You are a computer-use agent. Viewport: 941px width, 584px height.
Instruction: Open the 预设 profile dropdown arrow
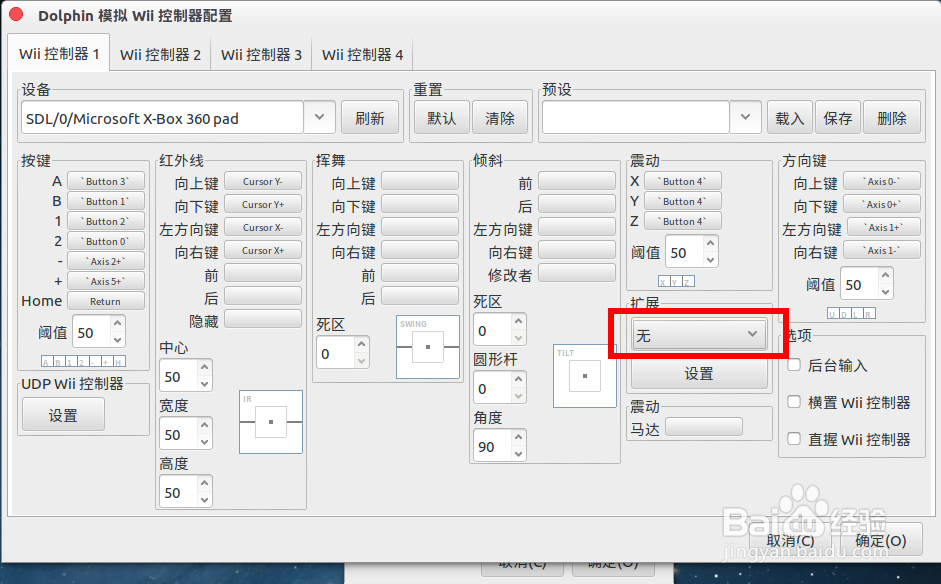click(745, 117)
